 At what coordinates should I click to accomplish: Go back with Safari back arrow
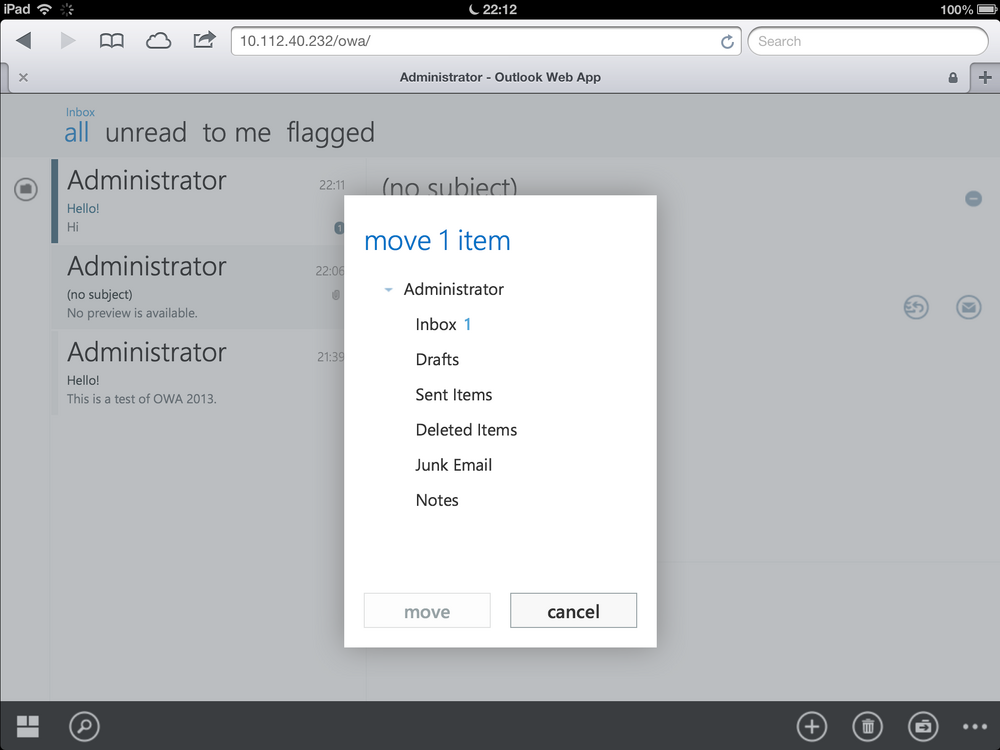tap(24, 41)
